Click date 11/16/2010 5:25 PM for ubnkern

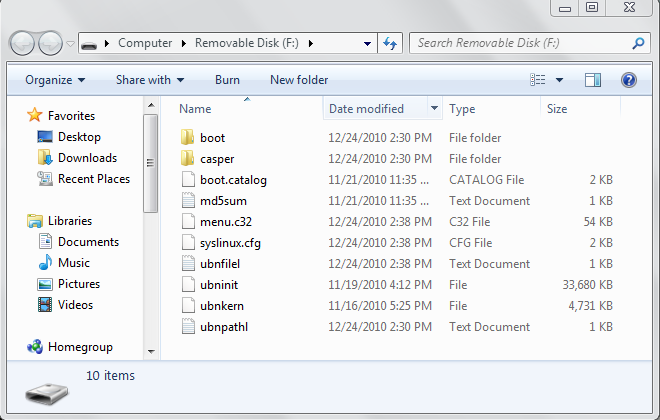[x=380, y=306]
